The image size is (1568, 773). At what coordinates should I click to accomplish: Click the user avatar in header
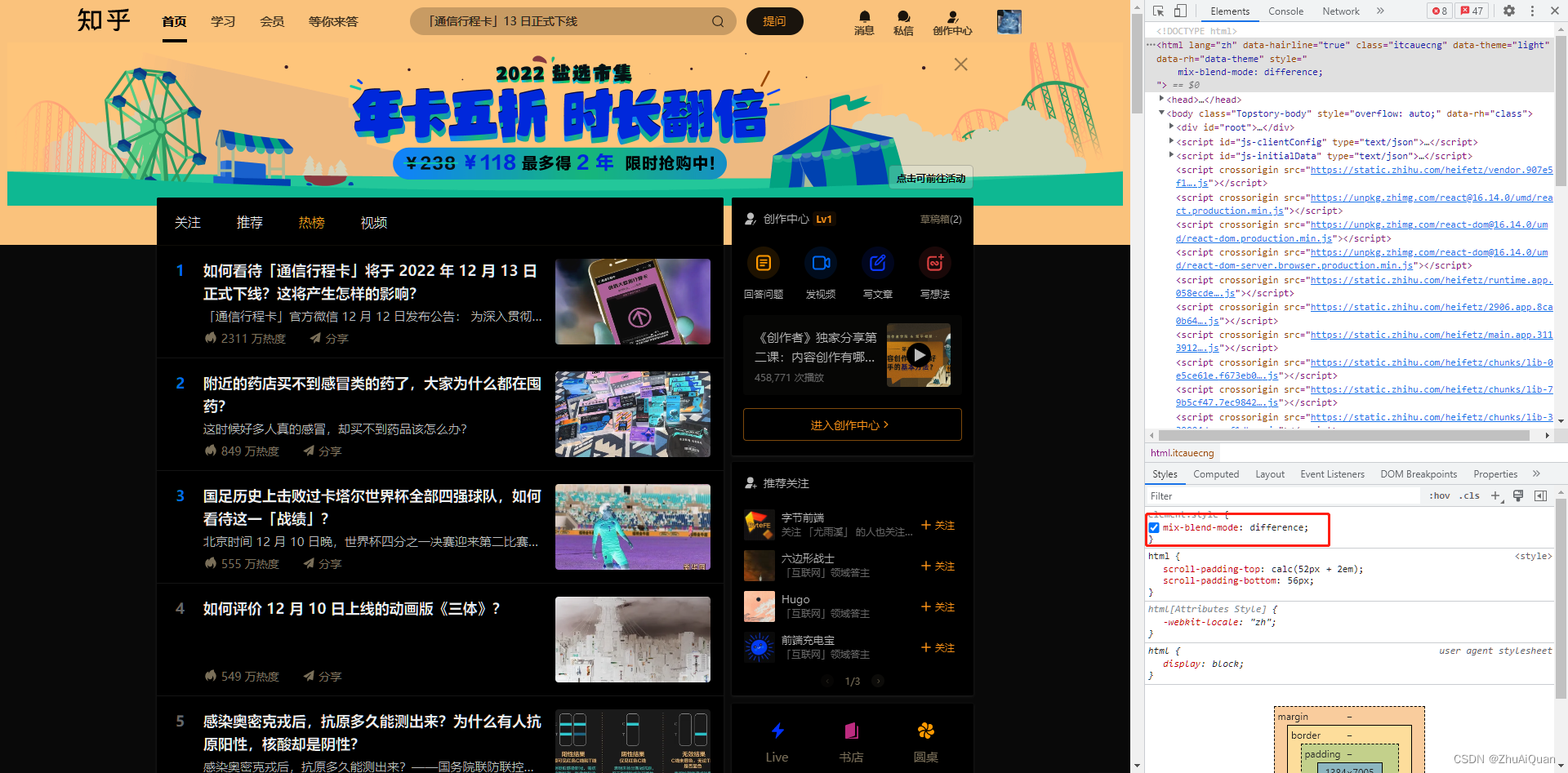pyautogui.click(x=1009, y=21)
